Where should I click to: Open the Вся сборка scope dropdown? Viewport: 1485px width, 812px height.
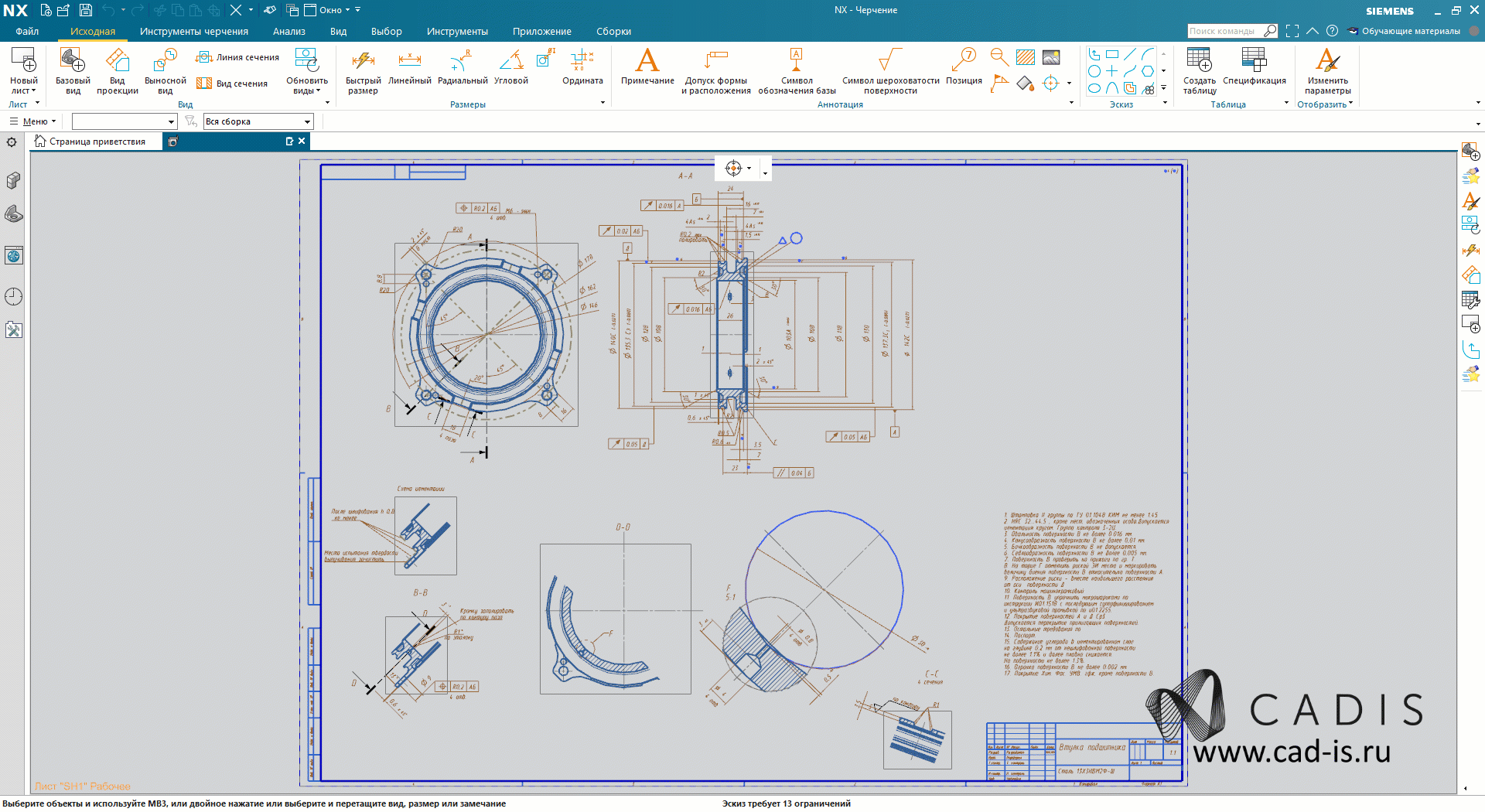[258, 121]
